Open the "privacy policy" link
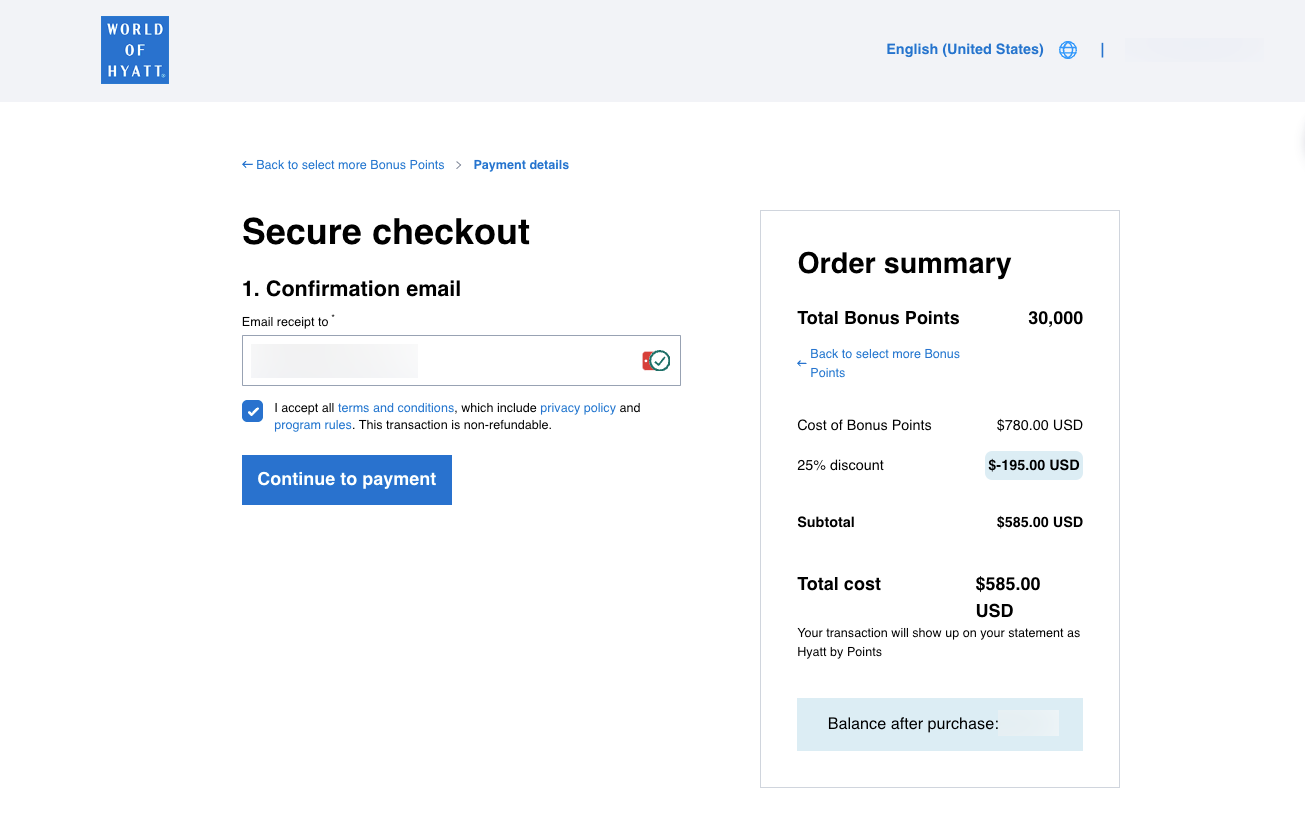This screenshot has height=814, width=1305. point(577,407)
